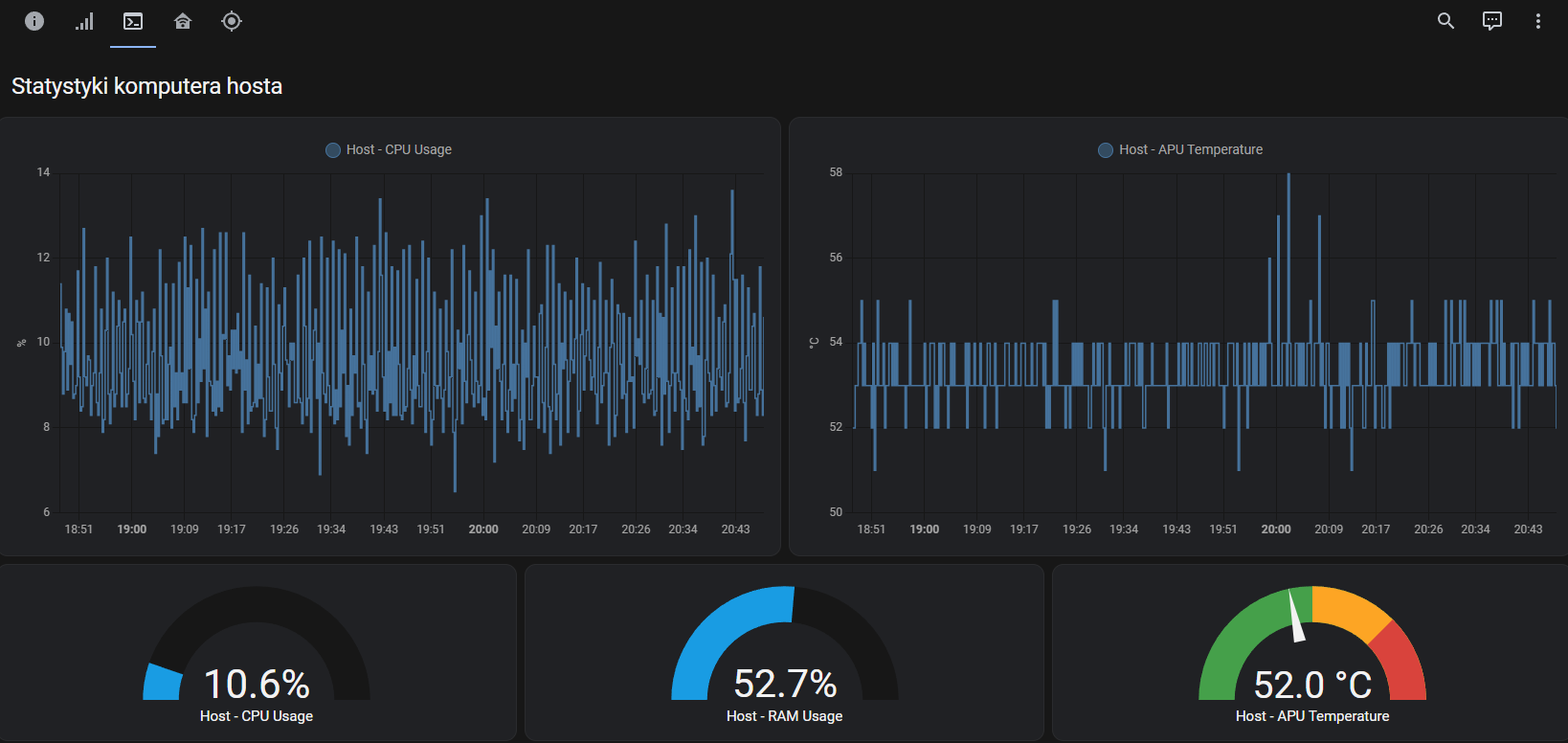Open the Host - RAM Usage gauge card
This screenshot has width=1568, height=743.
click(784, 652)
